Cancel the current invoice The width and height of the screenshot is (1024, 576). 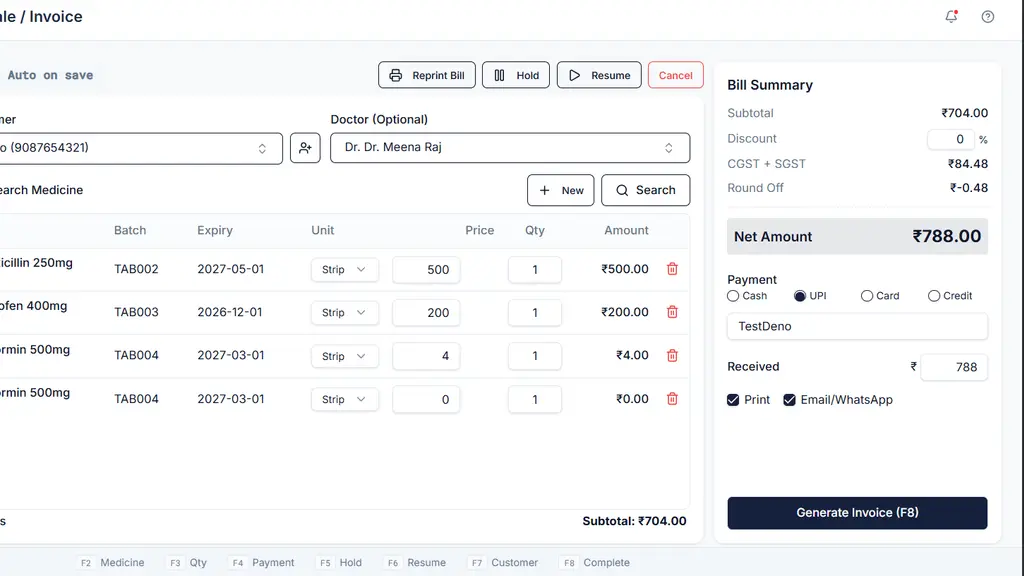click(675, 75)
